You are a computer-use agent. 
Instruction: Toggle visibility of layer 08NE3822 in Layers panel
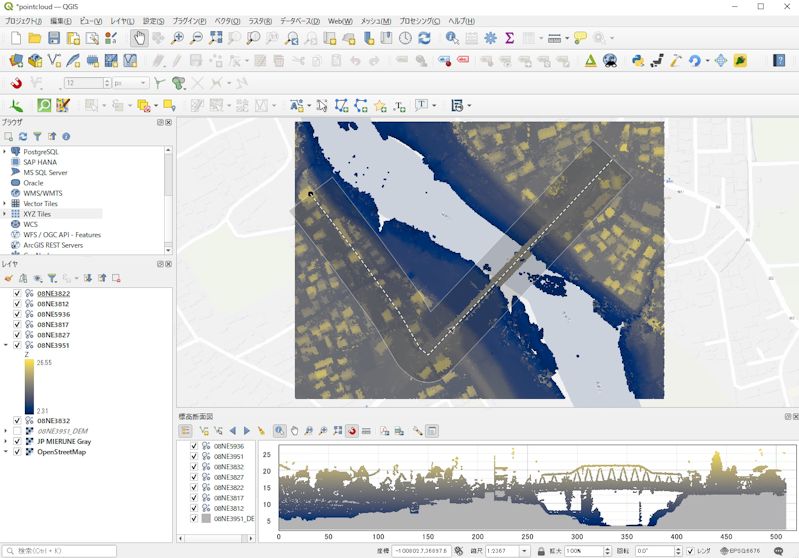tap(17, 294)
